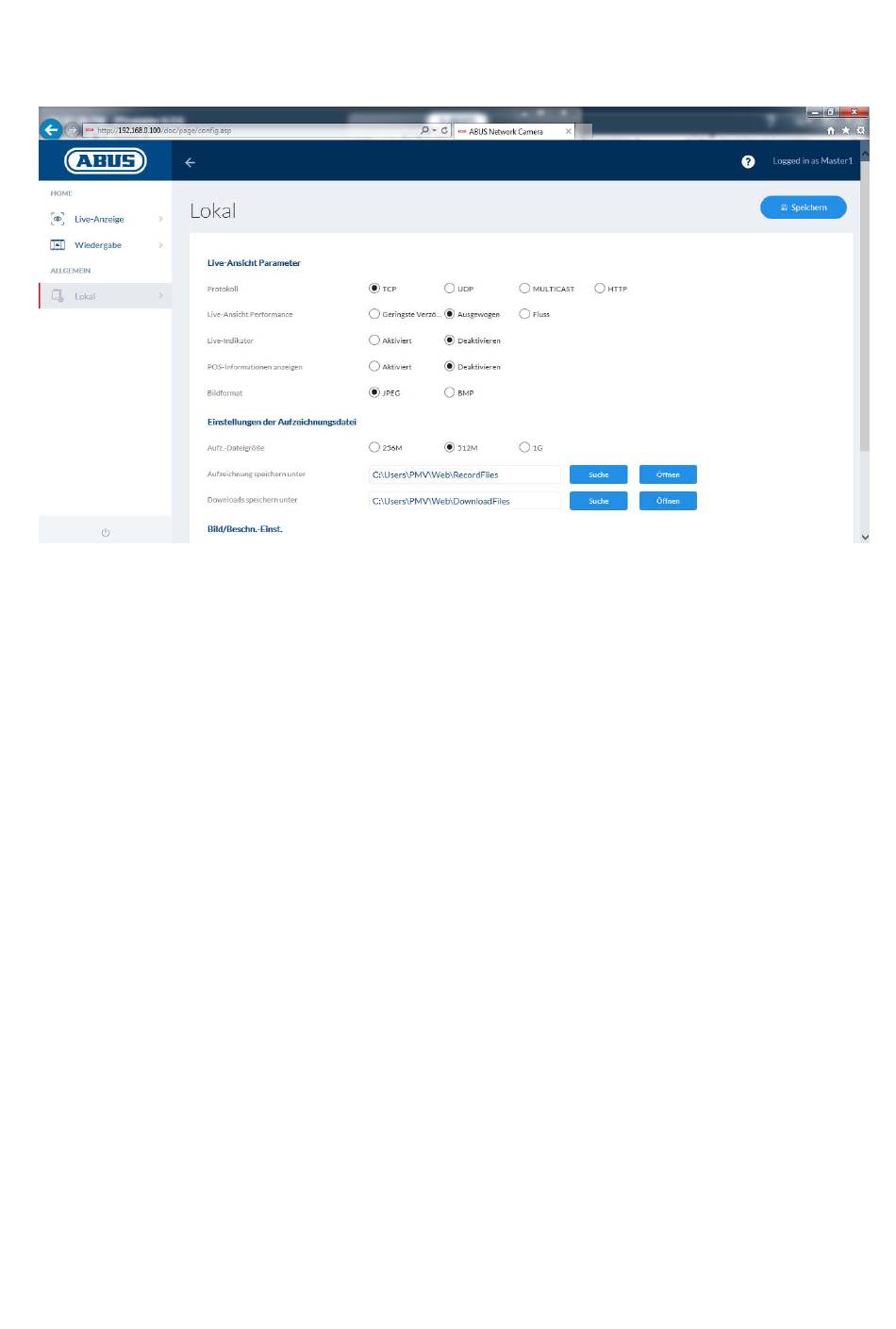Click the Live-Anzeige eye icon in sidebar
Screen dimensions: 896x1329
point(58,219)
